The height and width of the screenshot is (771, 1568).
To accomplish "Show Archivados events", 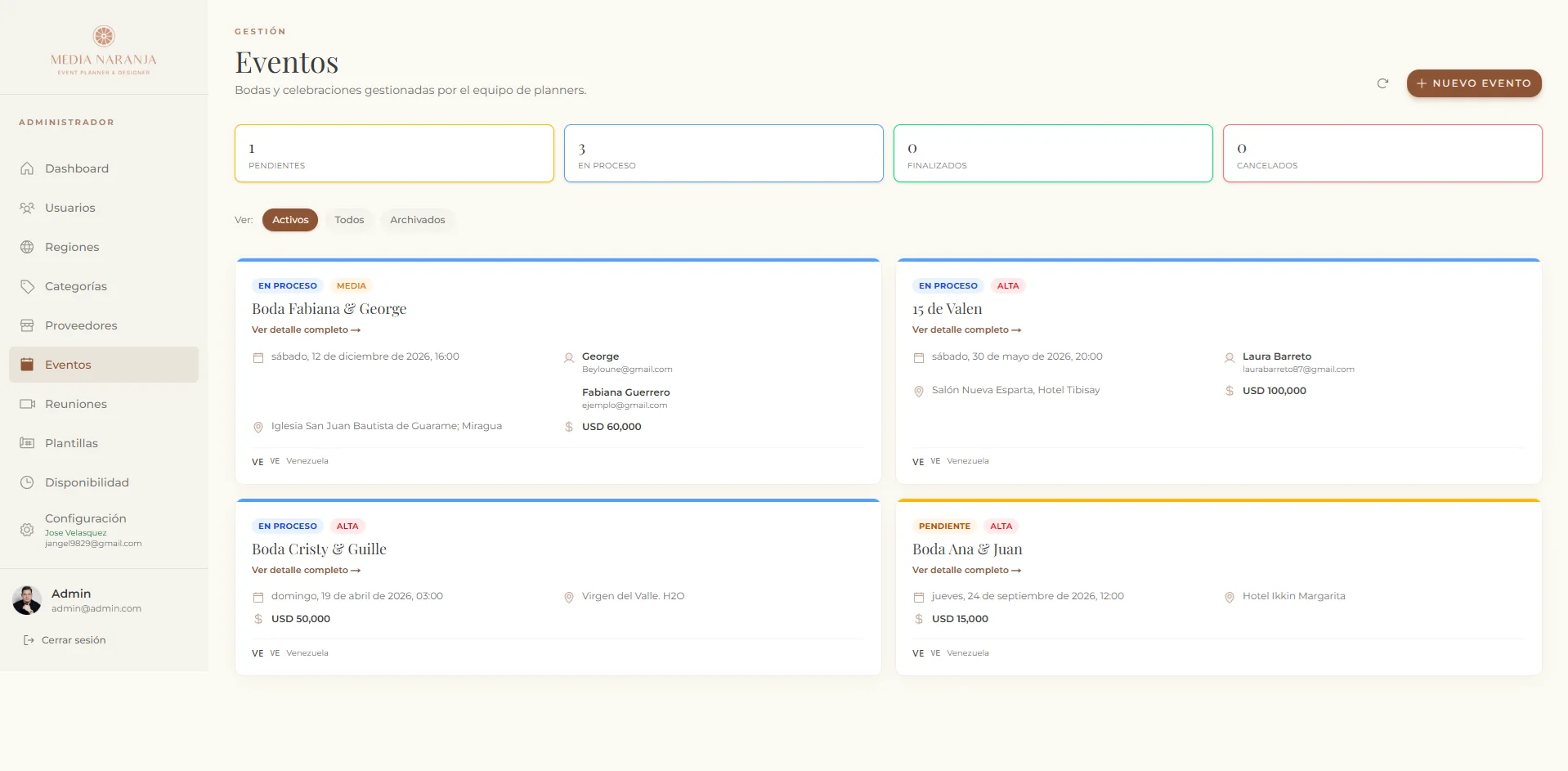I will [x=418, y=220].
